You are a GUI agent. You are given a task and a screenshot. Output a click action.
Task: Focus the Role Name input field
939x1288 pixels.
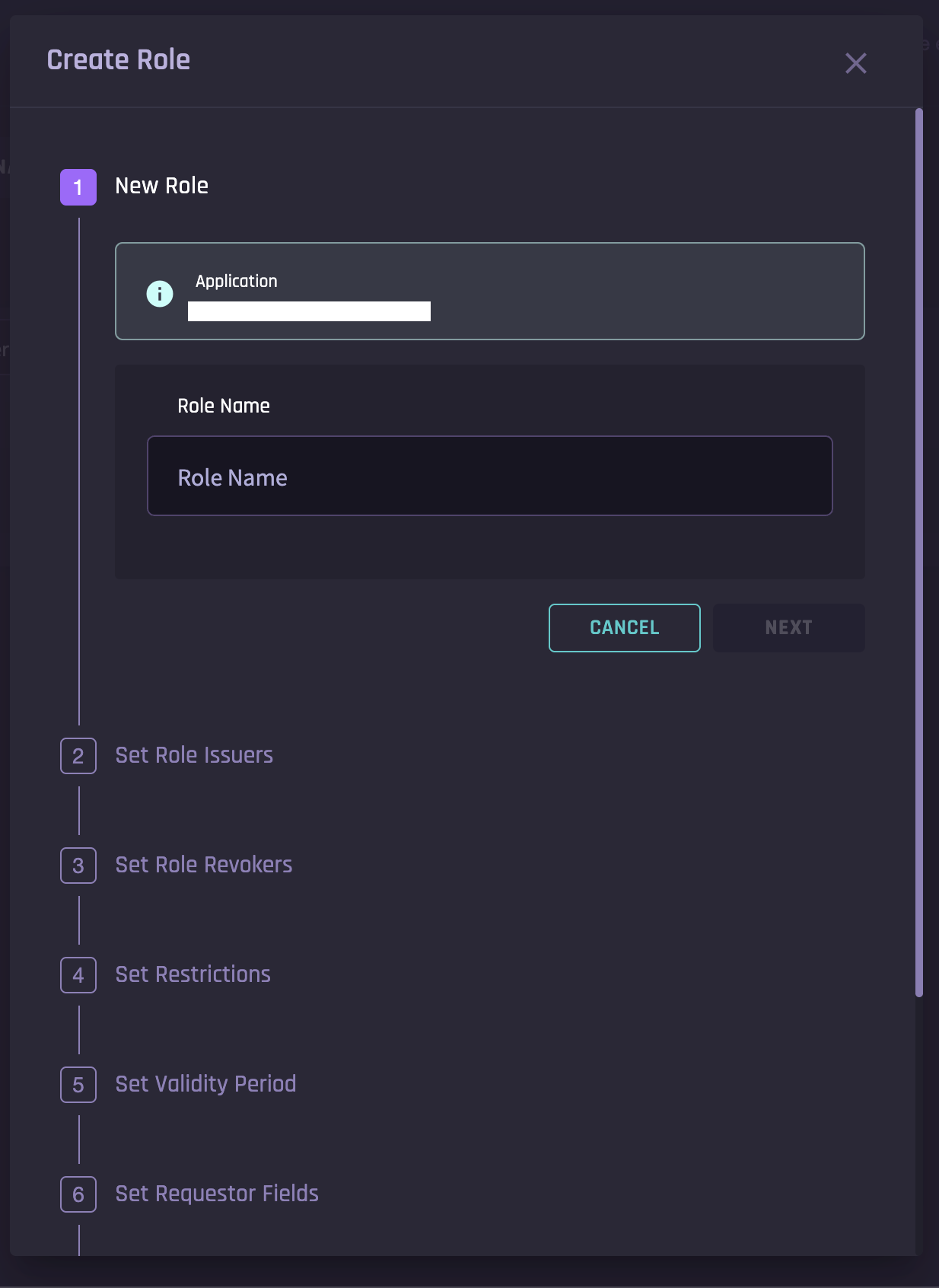[x=489, y=477]
